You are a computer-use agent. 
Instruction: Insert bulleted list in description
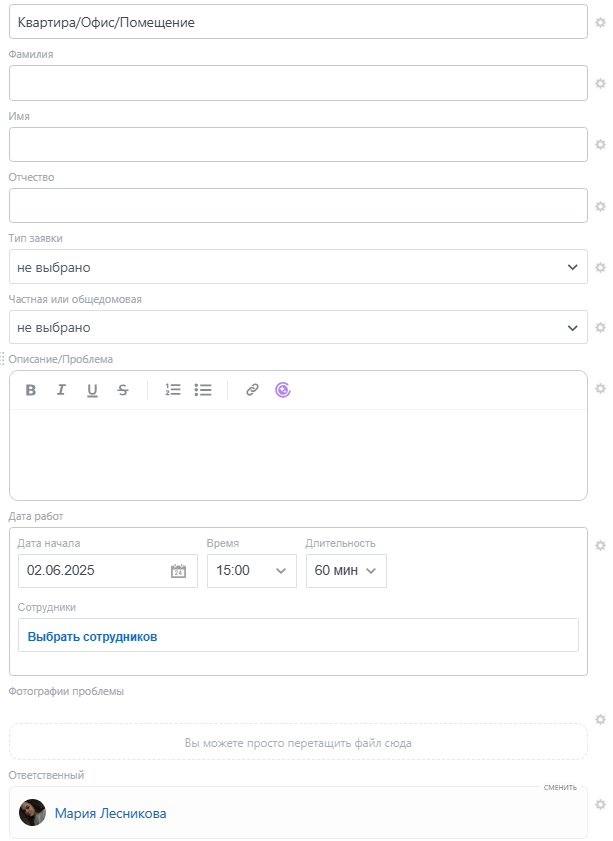(203, 390)
